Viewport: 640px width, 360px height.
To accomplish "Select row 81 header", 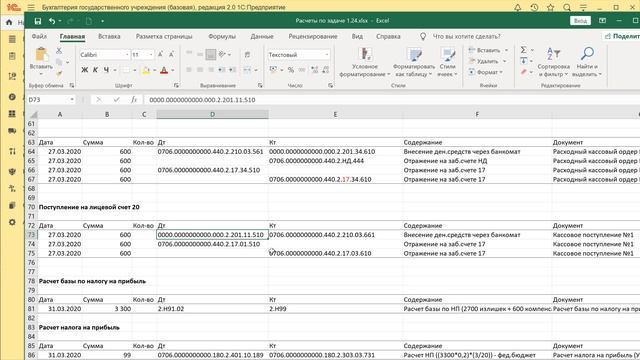I will (31, 309).
